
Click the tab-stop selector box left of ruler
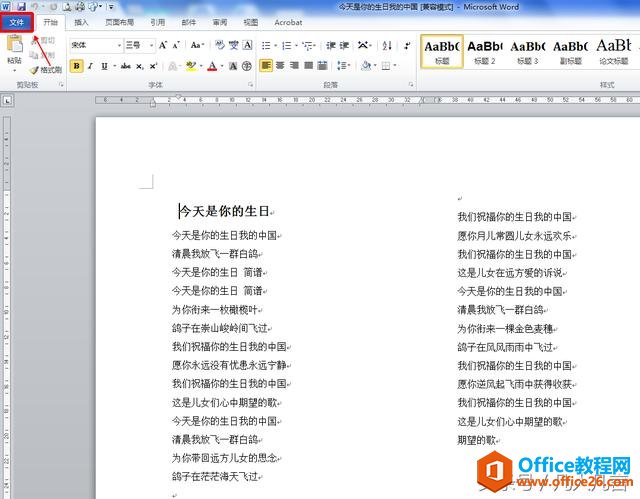pyautogui.click(x=7, y=100)
